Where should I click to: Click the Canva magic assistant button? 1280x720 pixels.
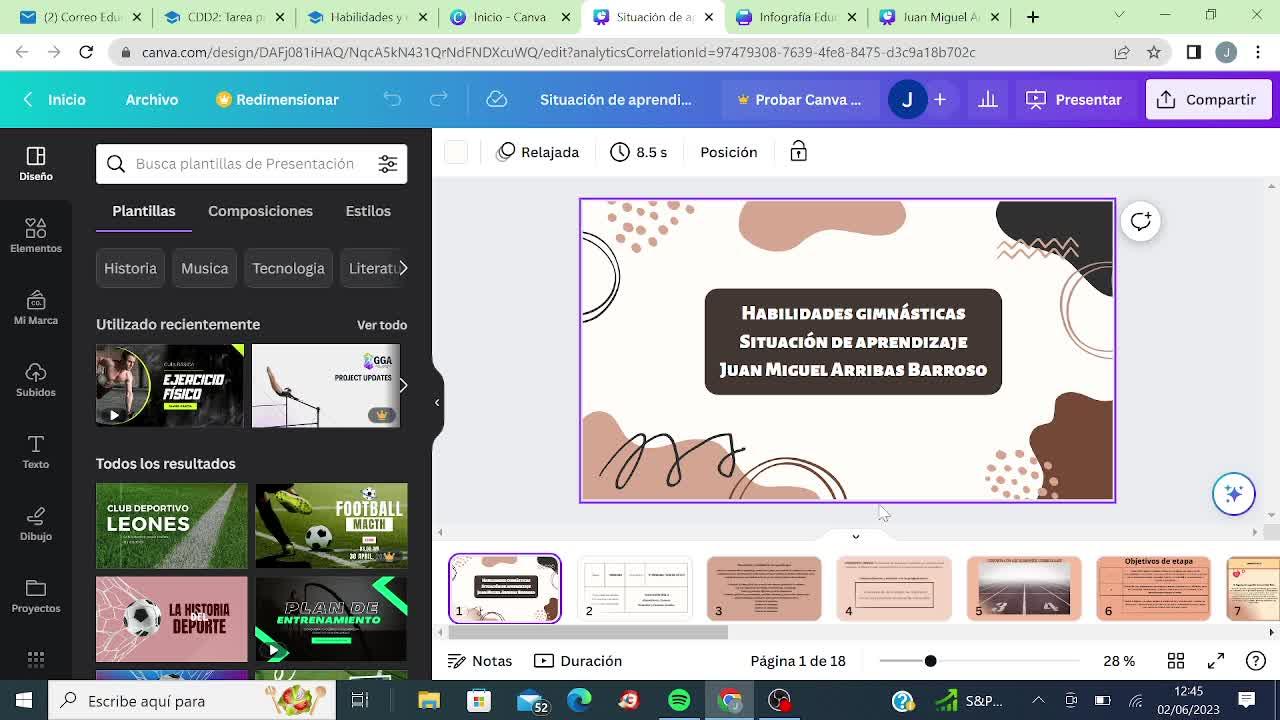pyautogui.click(x=1233, y=494)
